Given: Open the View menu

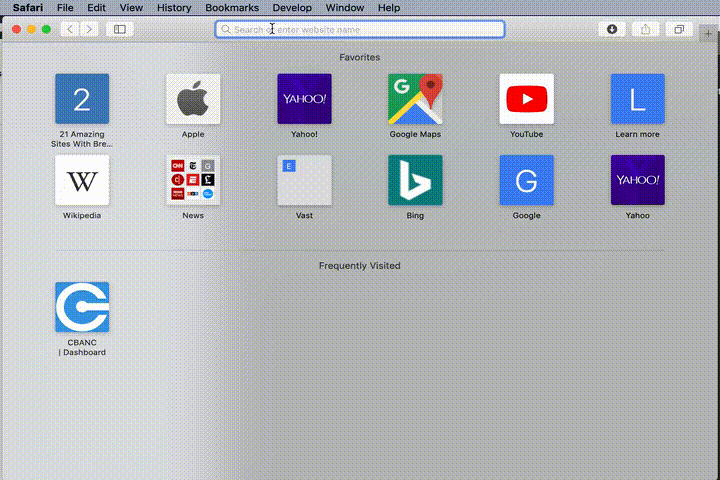Looking at the screenshot, I should pyautogui.click(x=131, y=8).
